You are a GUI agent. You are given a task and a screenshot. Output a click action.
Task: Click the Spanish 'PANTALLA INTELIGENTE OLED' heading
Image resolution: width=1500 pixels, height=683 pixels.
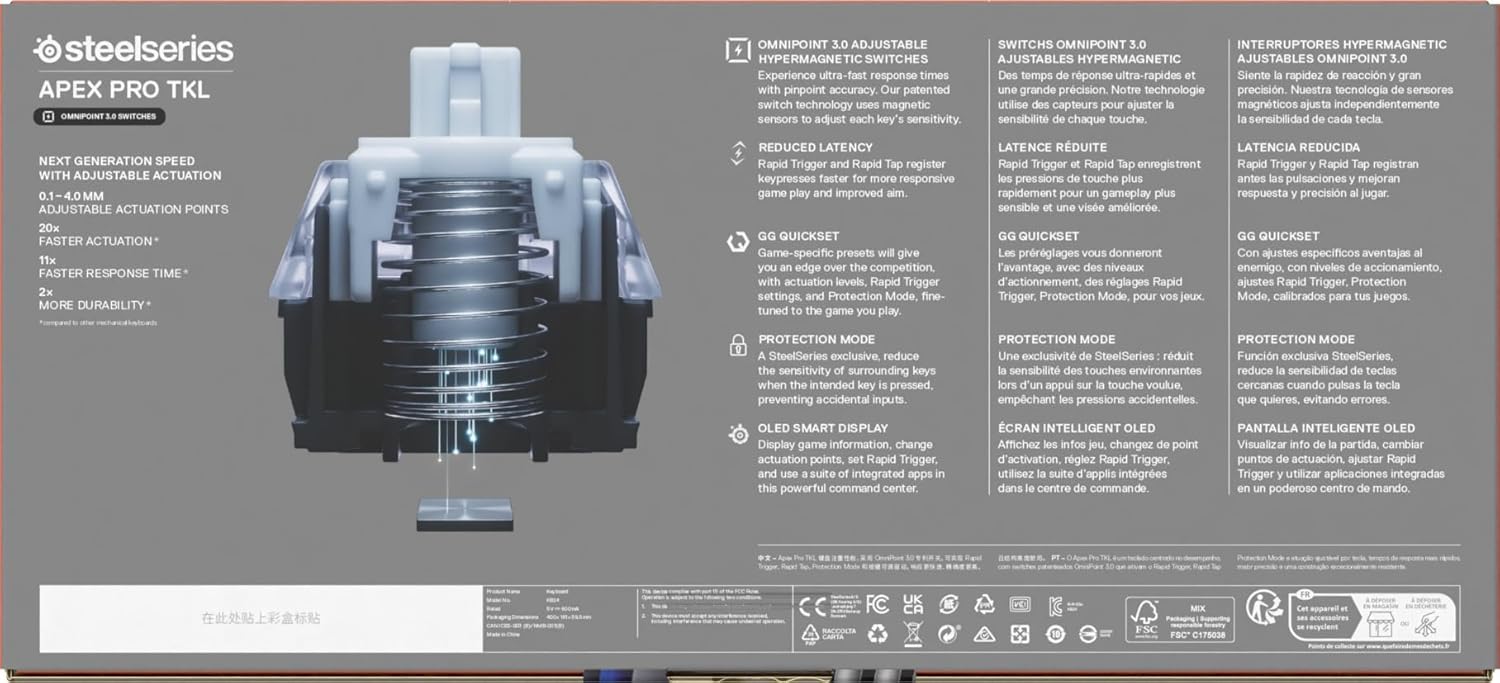(1326, 428)
